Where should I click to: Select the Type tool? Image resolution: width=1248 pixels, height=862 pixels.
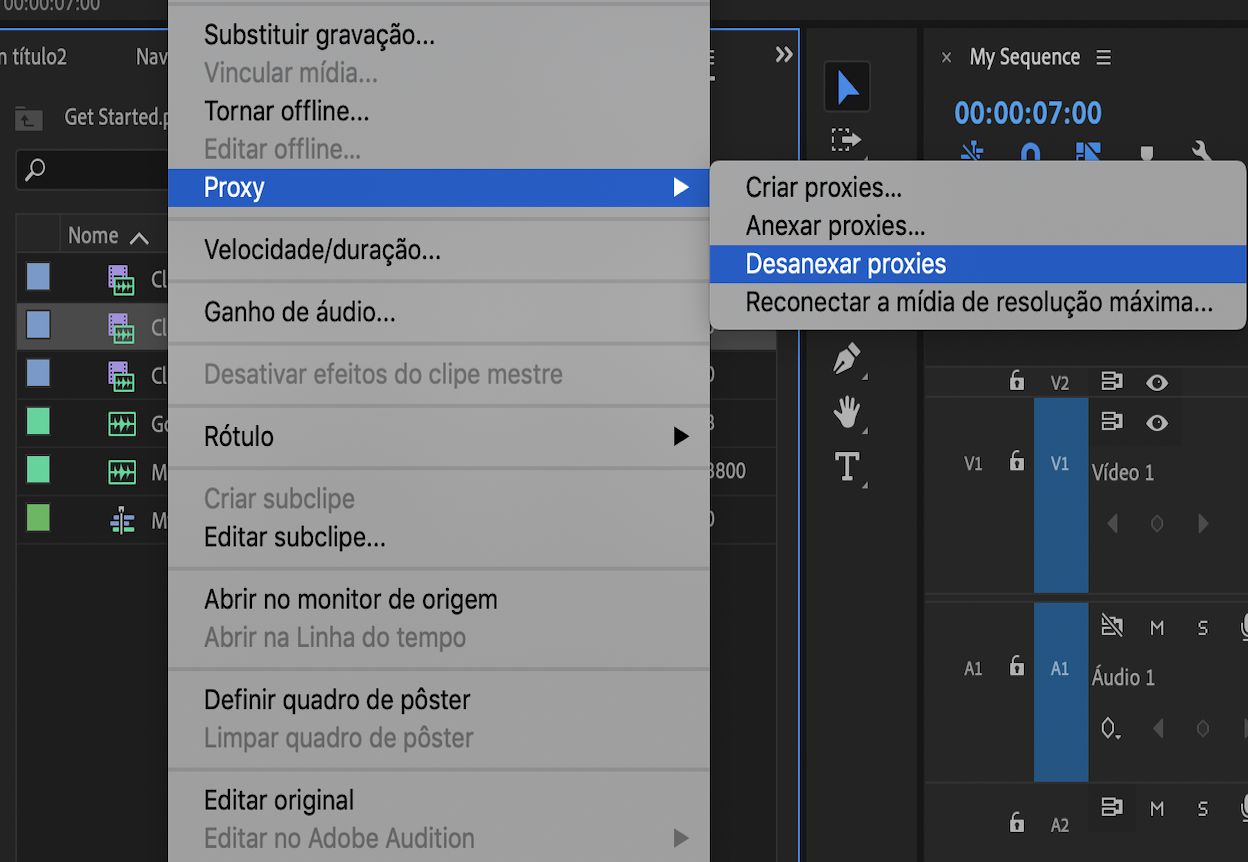pos(847,466)
